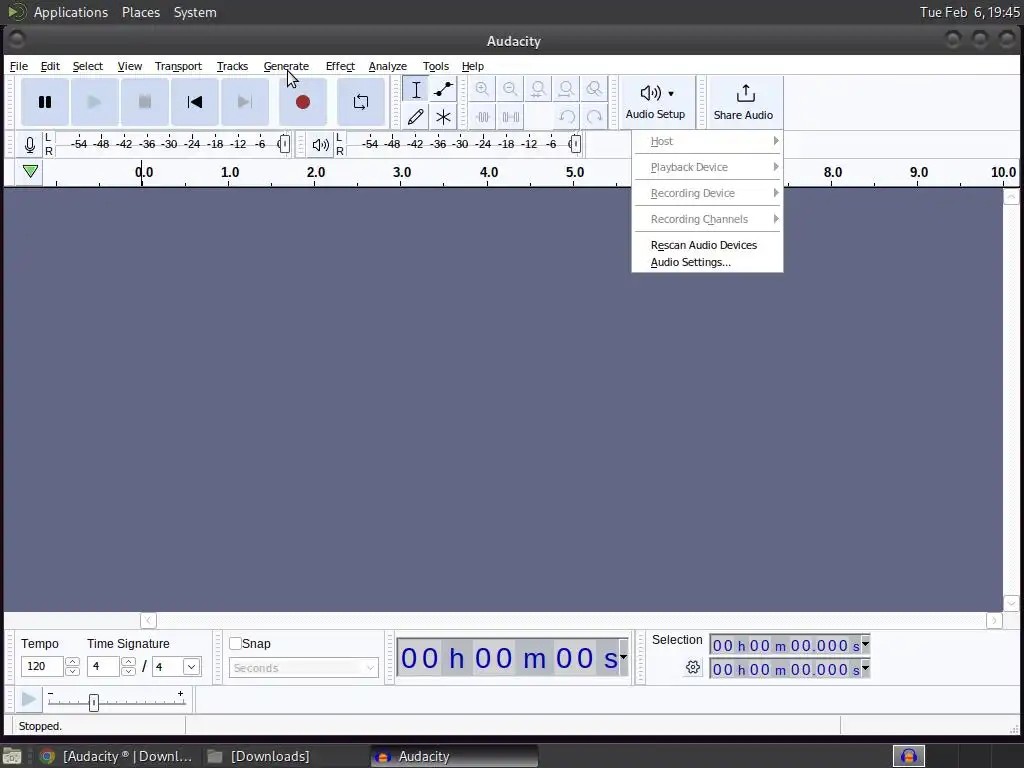Click the horizontal scrollbar right arrow
Image resolution: width=1024 pixels, height=768 pixels.
[x=994, y=620]
